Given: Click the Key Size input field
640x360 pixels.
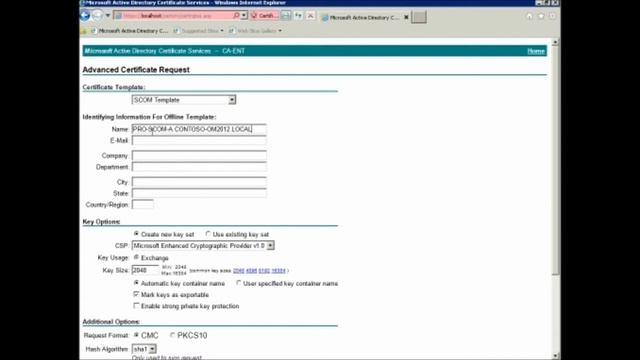Looking at the screenshot, I should pos(145,270).
